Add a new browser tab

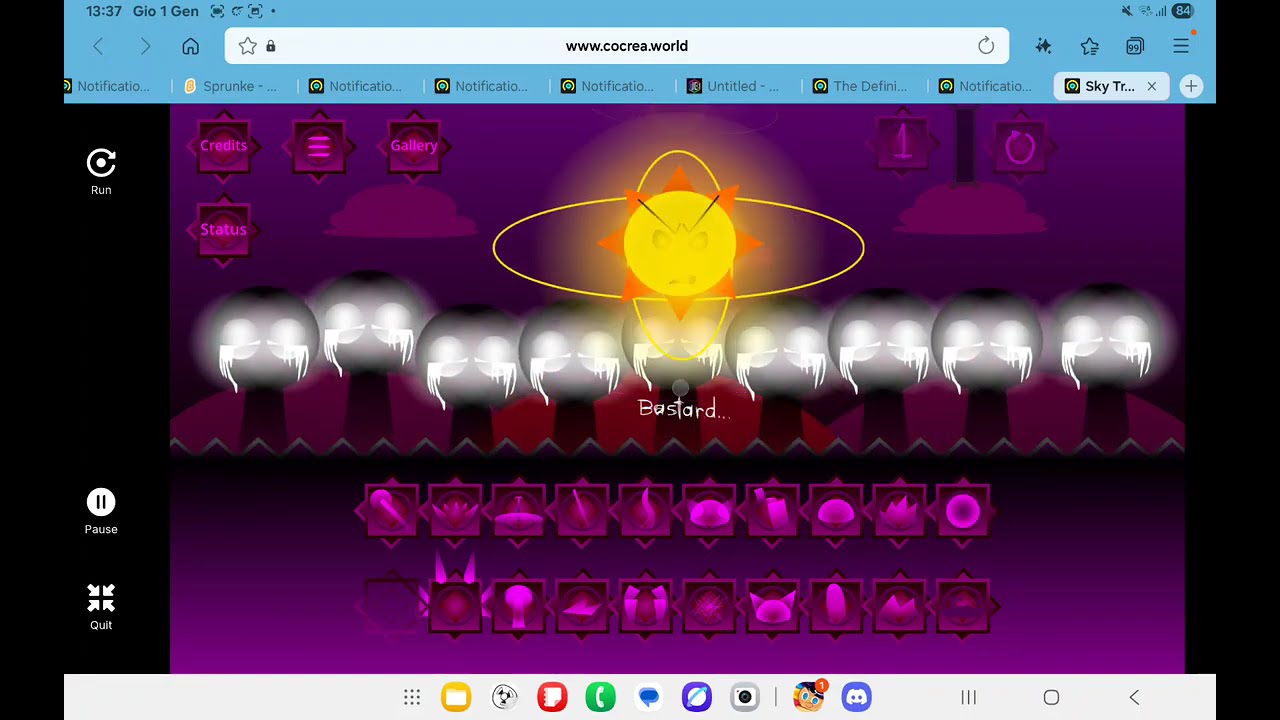click(1191, 86)
